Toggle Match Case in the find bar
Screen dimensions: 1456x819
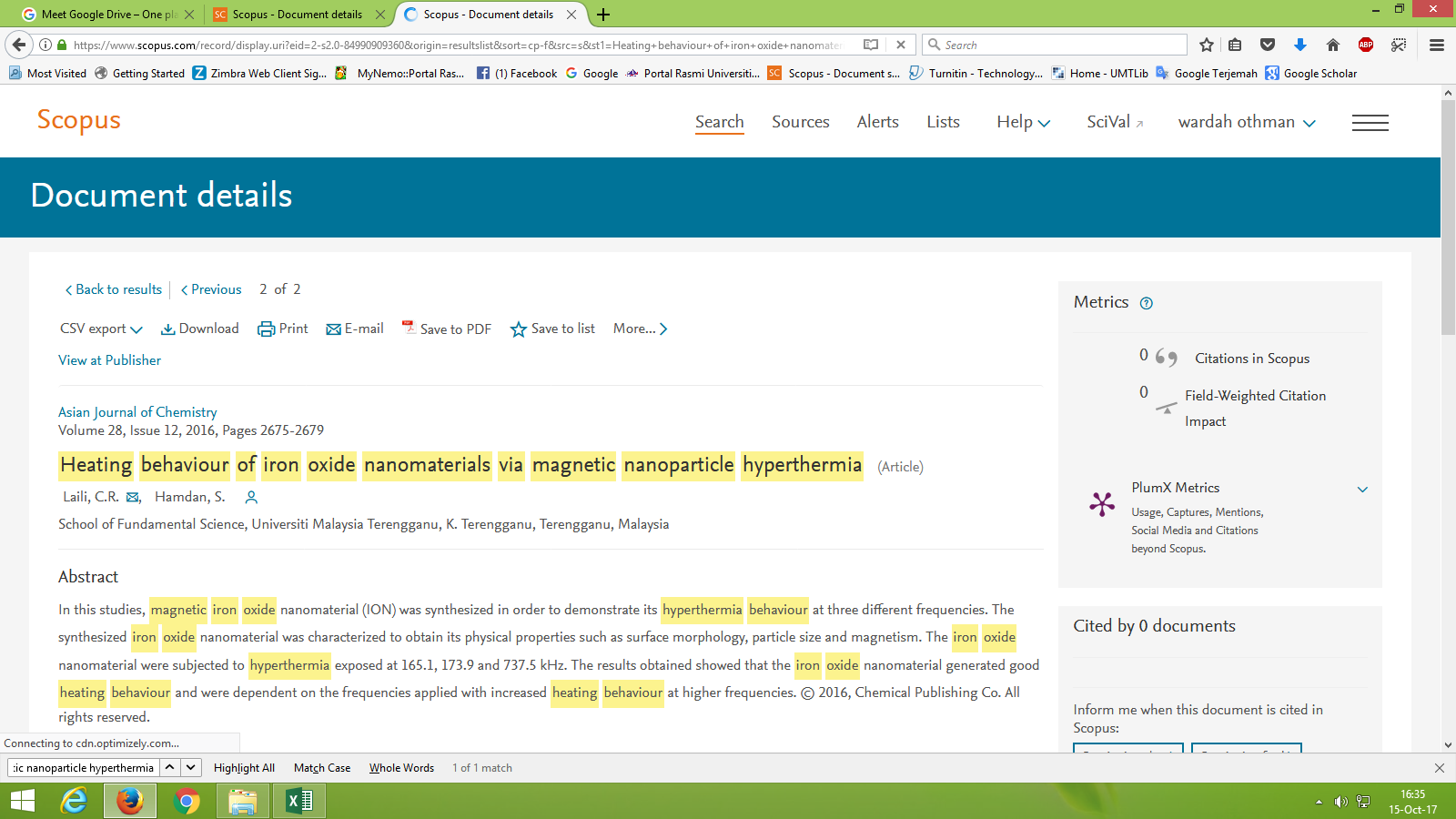[x=322, y=768]
